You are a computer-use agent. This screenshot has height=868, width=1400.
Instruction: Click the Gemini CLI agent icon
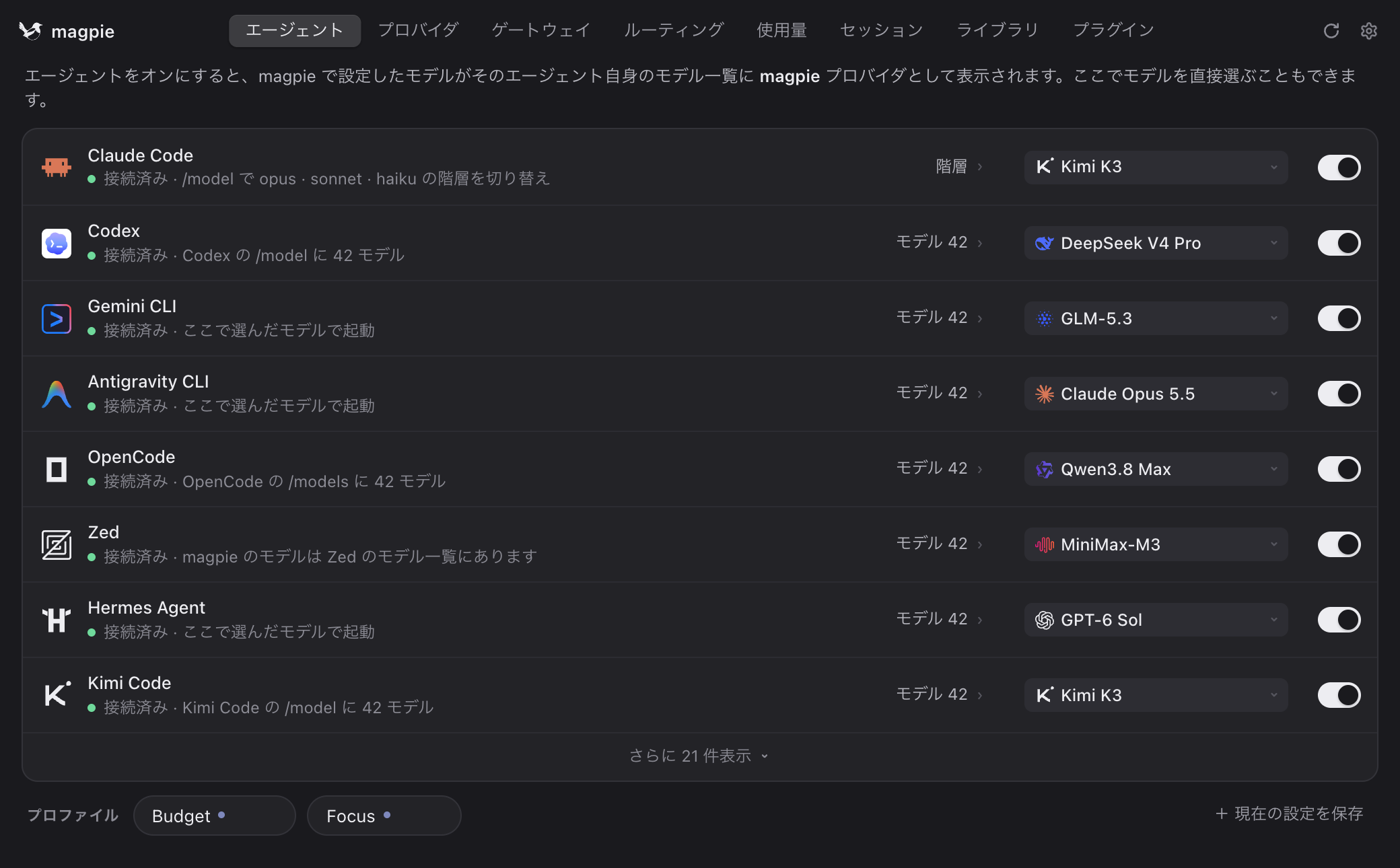[x=57, y=318]
